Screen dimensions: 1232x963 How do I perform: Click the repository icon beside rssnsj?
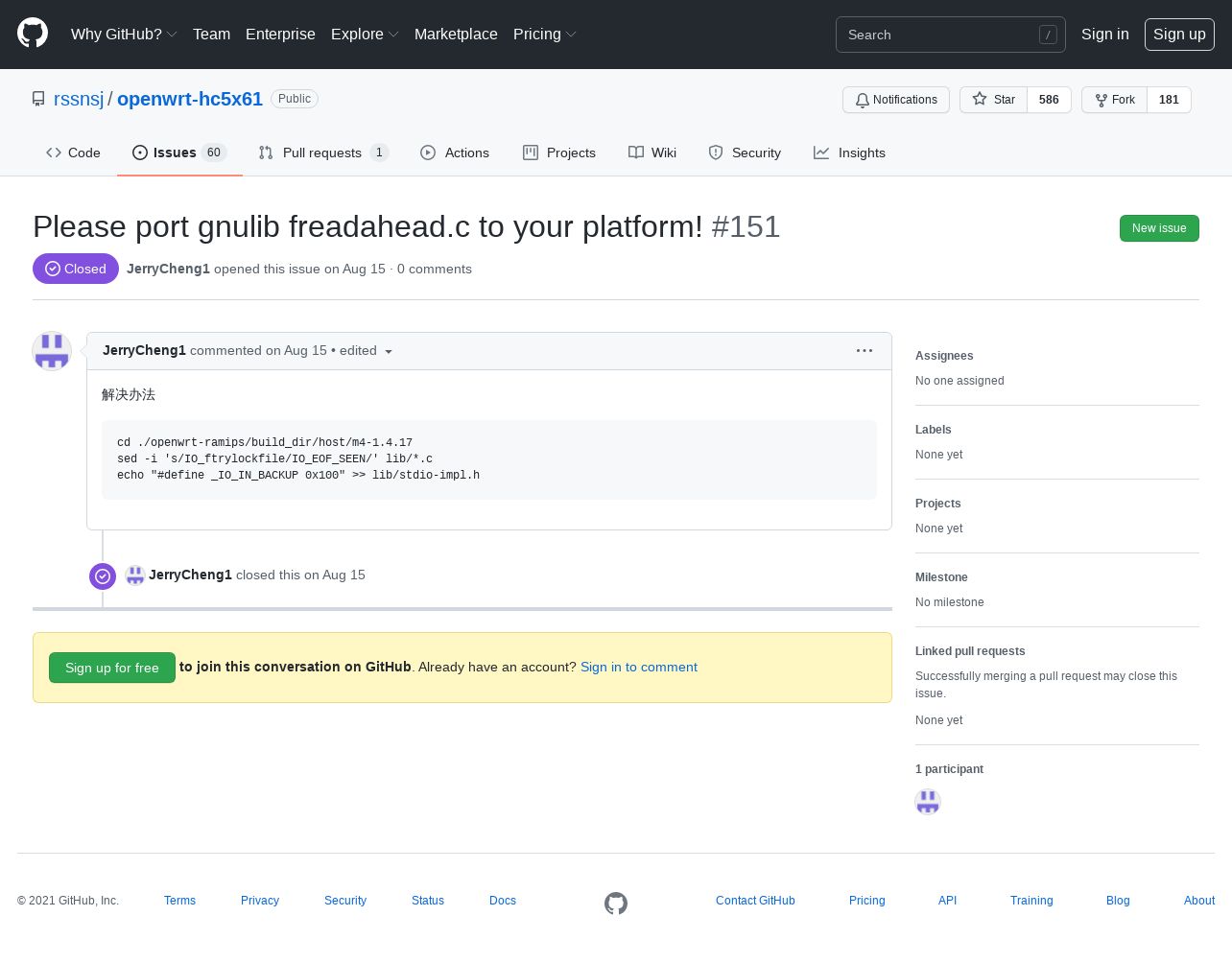(x=38, y=99)
